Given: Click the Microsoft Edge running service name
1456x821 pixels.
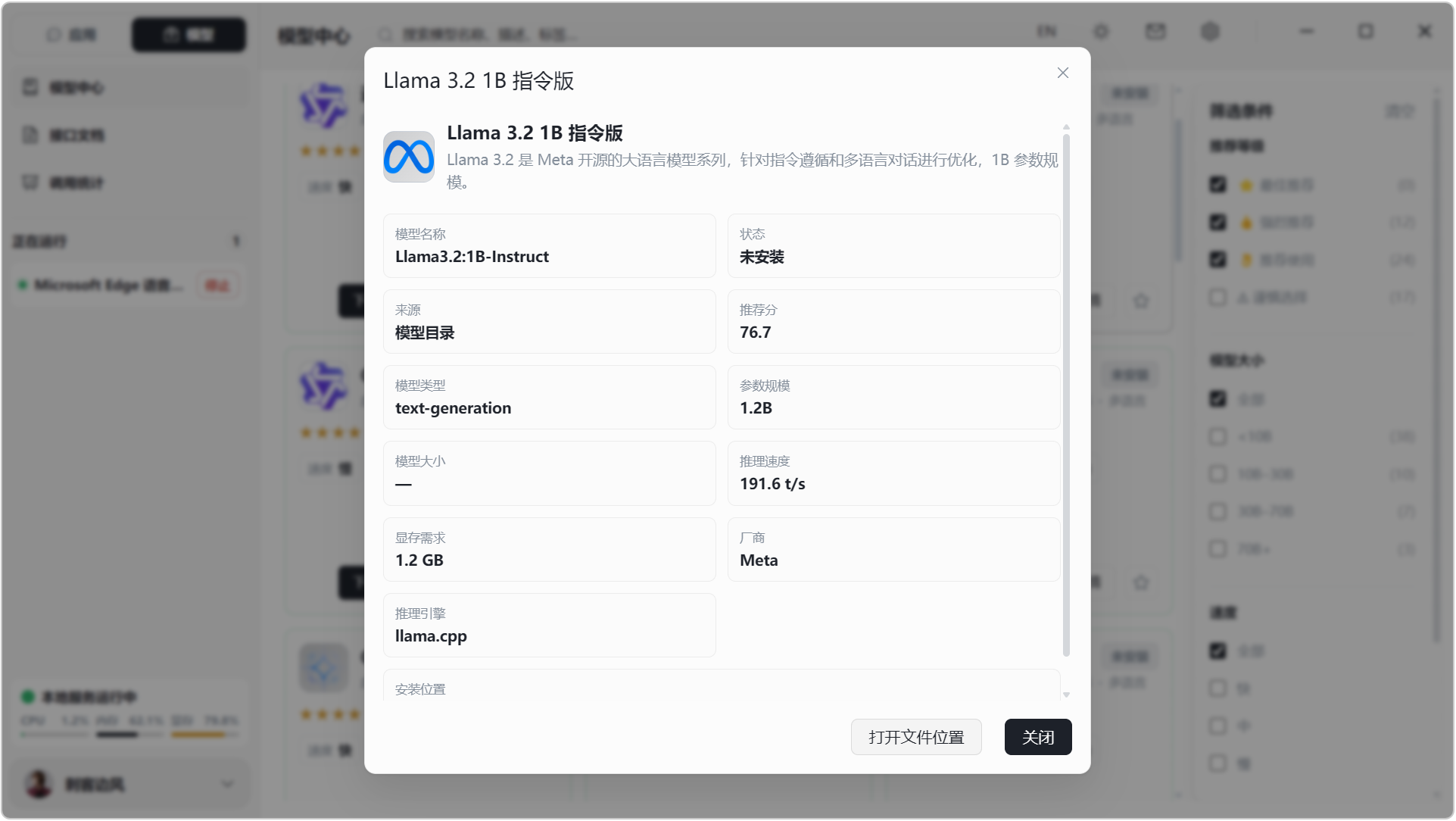Looking at the screenshot, I should click(x=108, y=286).
